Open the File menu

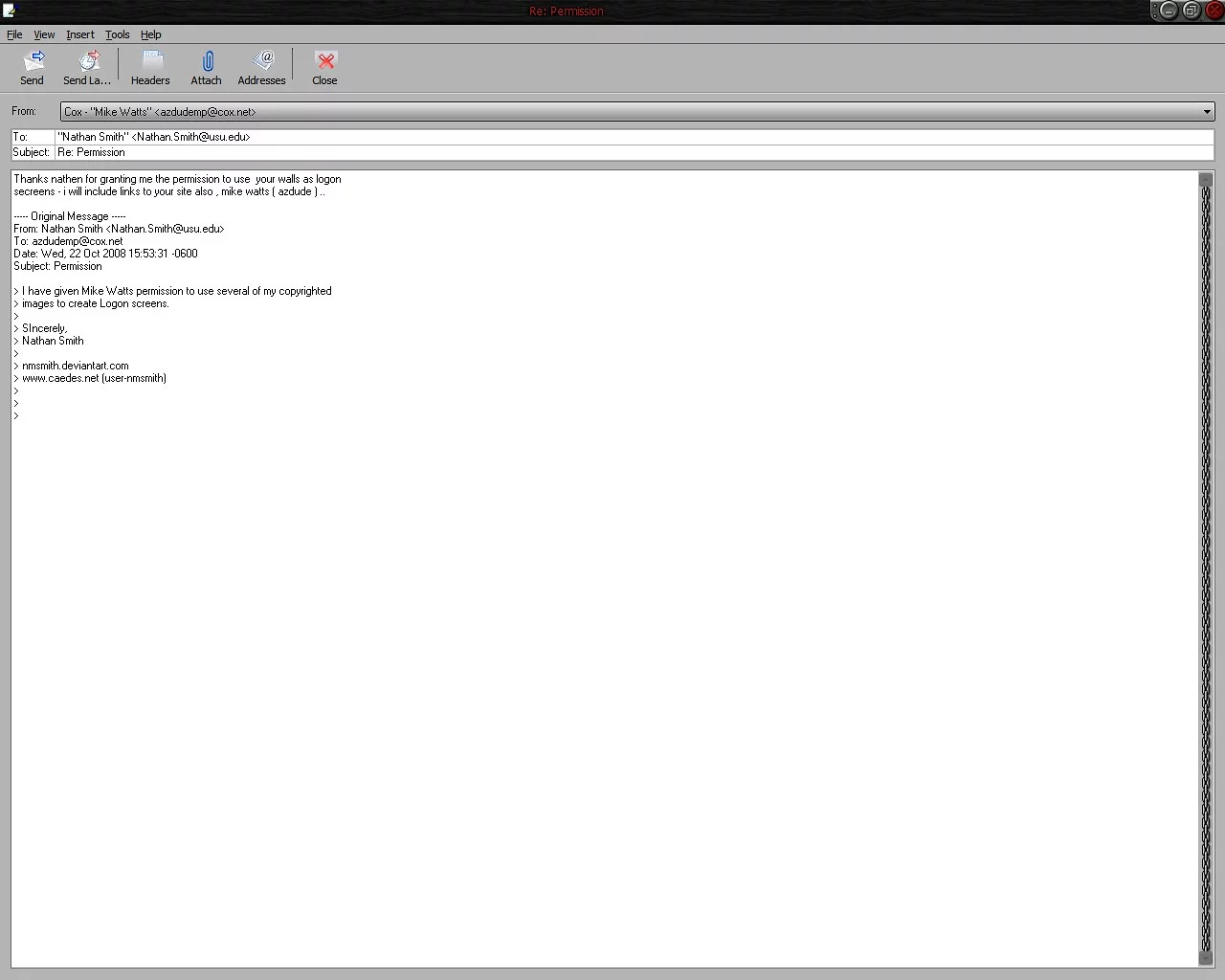coord(14,34)
